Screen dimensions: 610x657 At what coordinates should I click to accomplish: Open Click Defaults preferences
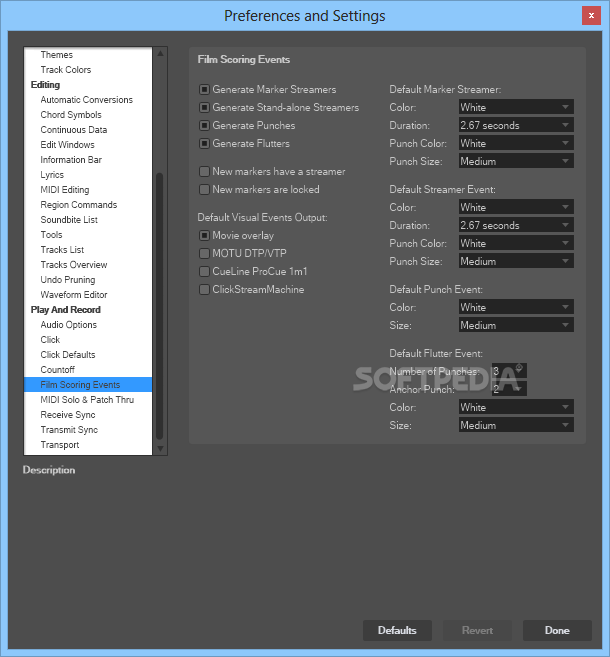[68, 355]
